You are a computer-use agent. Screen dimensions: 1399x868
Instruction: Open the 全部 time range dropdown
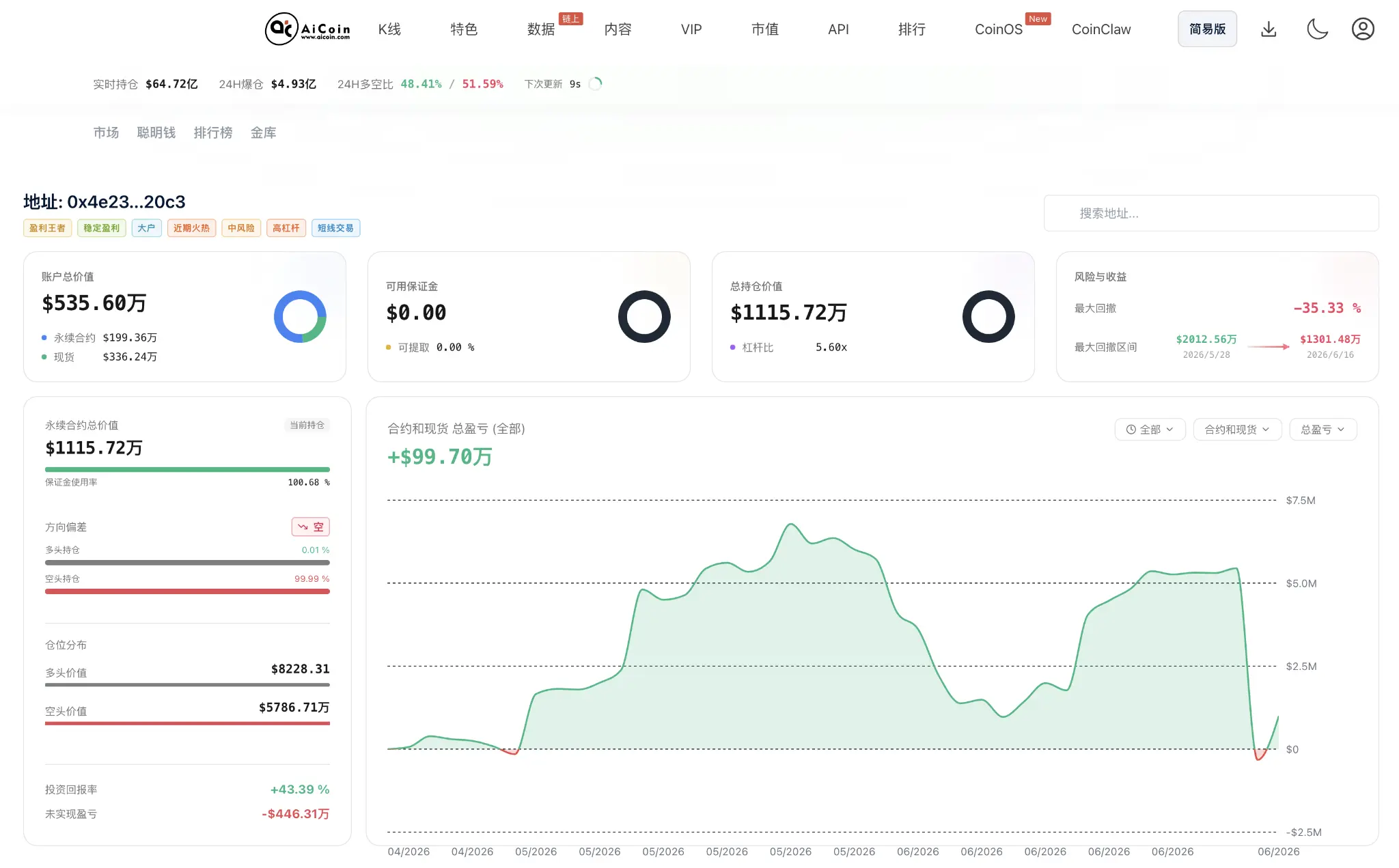(x=1150, y=430)
